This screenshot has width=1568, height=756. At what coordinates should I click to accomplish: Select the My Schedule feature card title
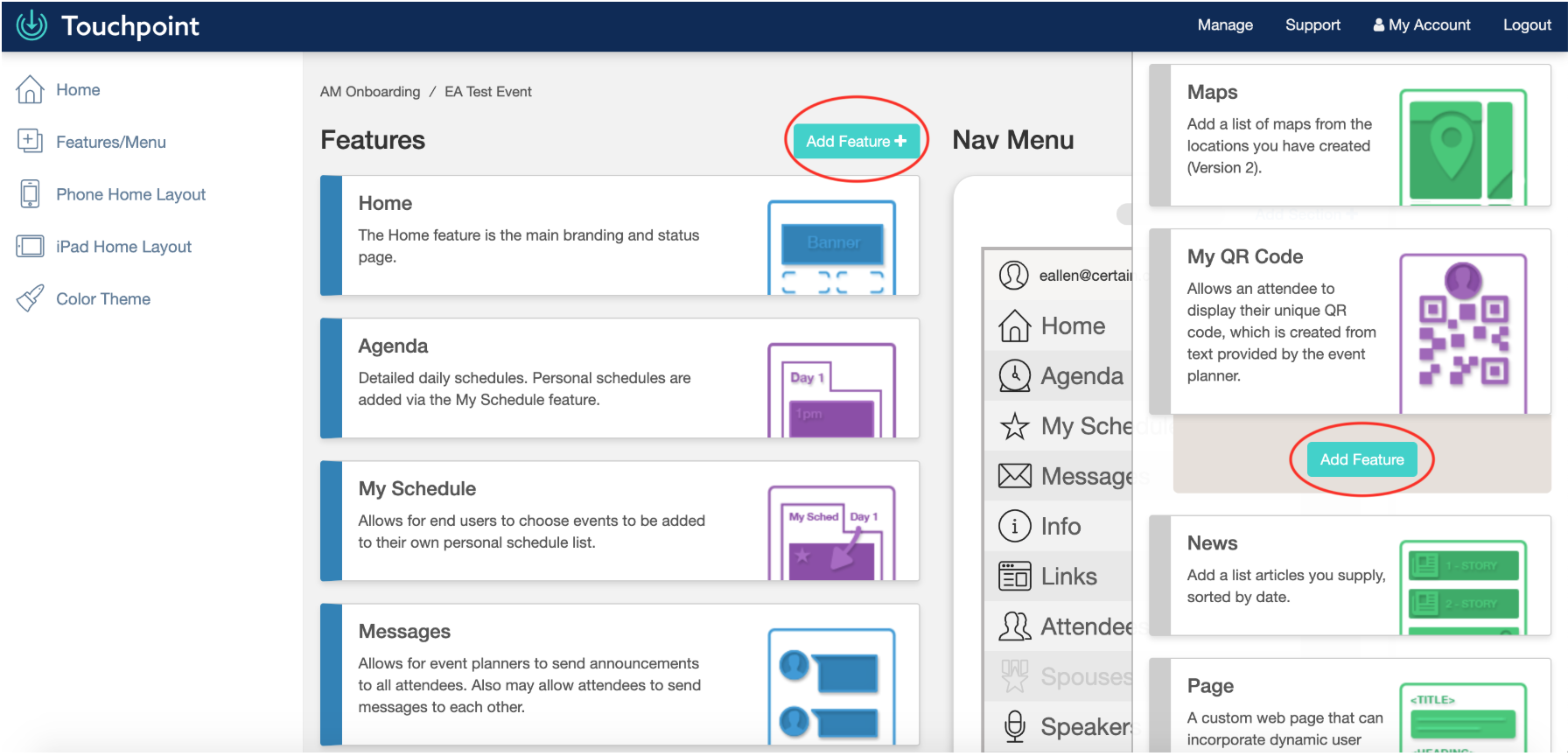tap(417, 488)
